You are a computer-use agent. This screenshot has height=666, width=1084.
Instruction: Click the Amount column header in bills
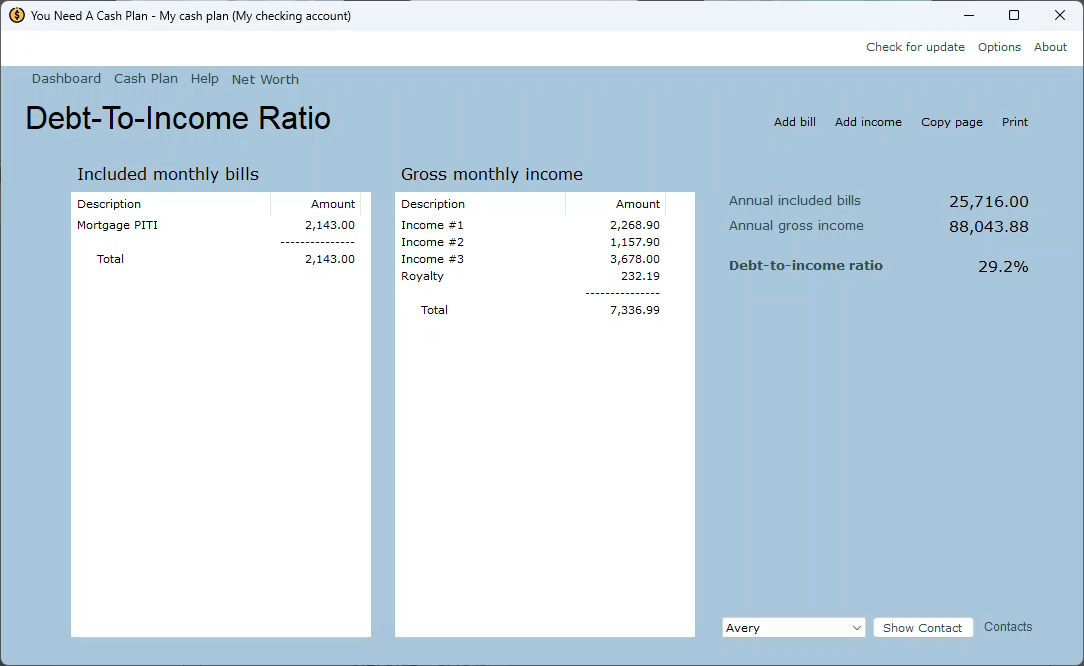[333, 204]
